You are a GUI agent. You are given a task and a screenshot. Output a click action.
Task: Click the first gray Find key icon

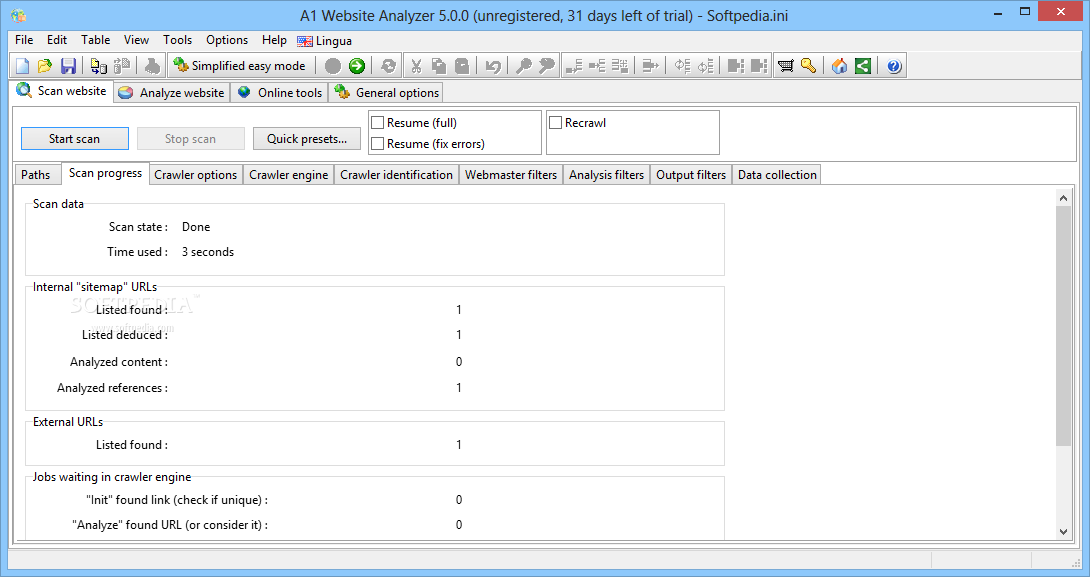coord(523,66)
